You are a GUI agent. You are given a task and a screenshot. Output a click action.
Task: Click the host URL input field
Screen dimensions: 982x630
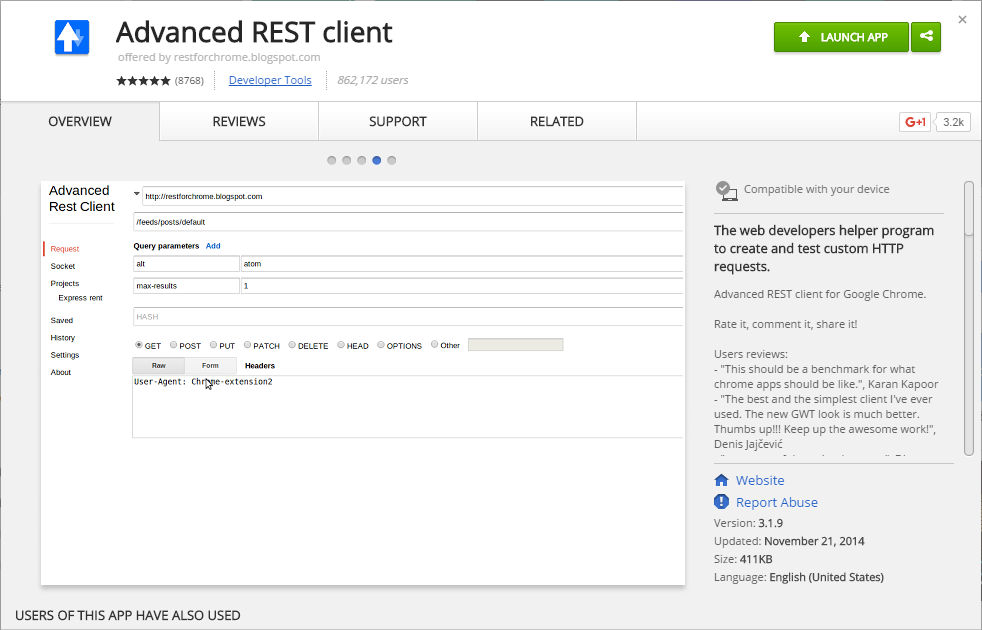click(413, 196)
